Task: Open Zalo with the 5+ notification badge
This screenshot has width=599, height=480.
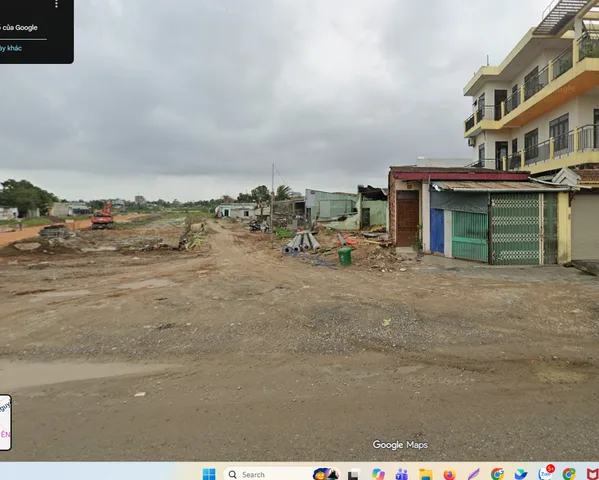Action: (x=546, y=473)
